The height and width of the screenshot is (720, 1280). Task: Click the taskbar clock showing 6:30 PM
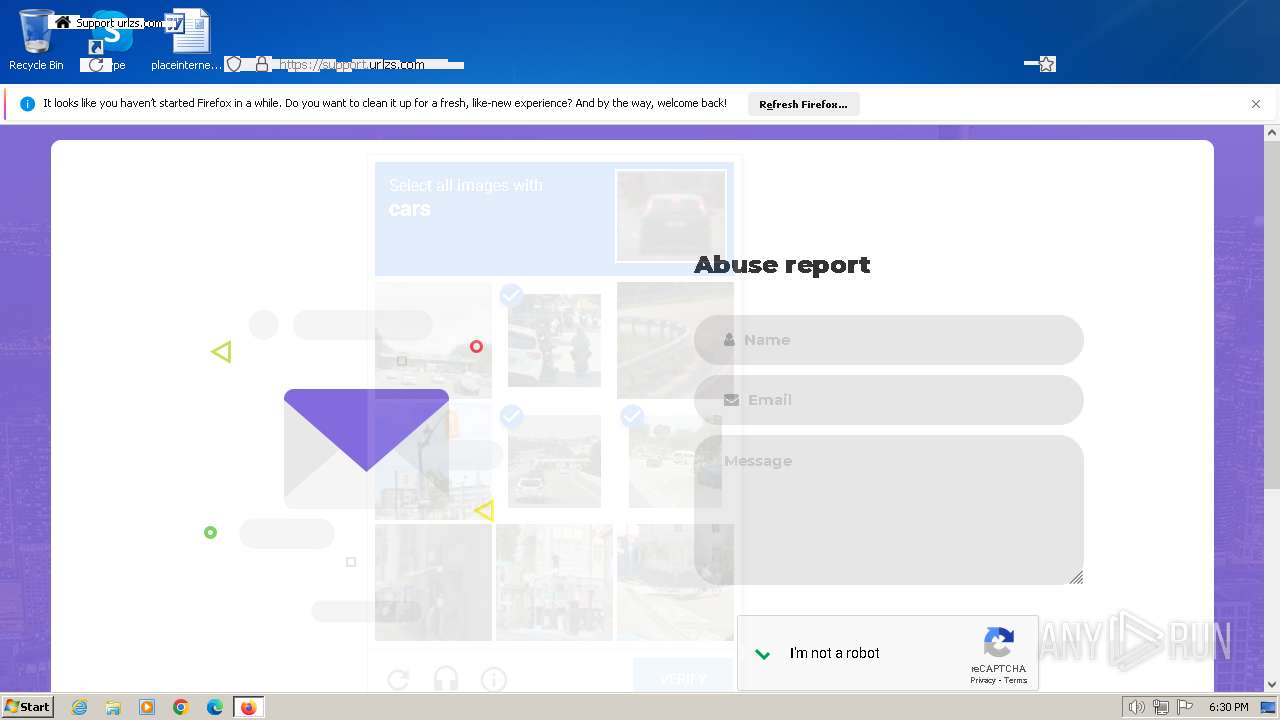pyautogui.click(x=1228, y=707)
